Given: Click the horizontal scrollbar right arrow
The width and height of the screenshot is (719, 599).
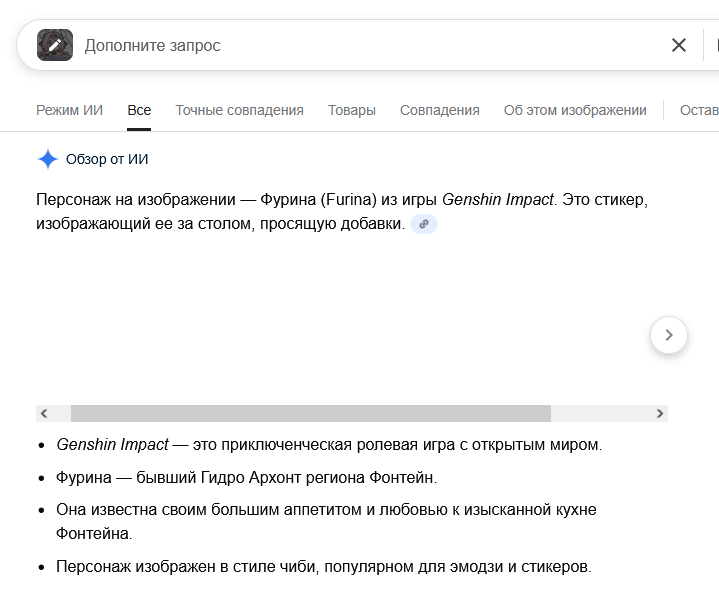Looking at the screenshot, I should tap(659, 413).
